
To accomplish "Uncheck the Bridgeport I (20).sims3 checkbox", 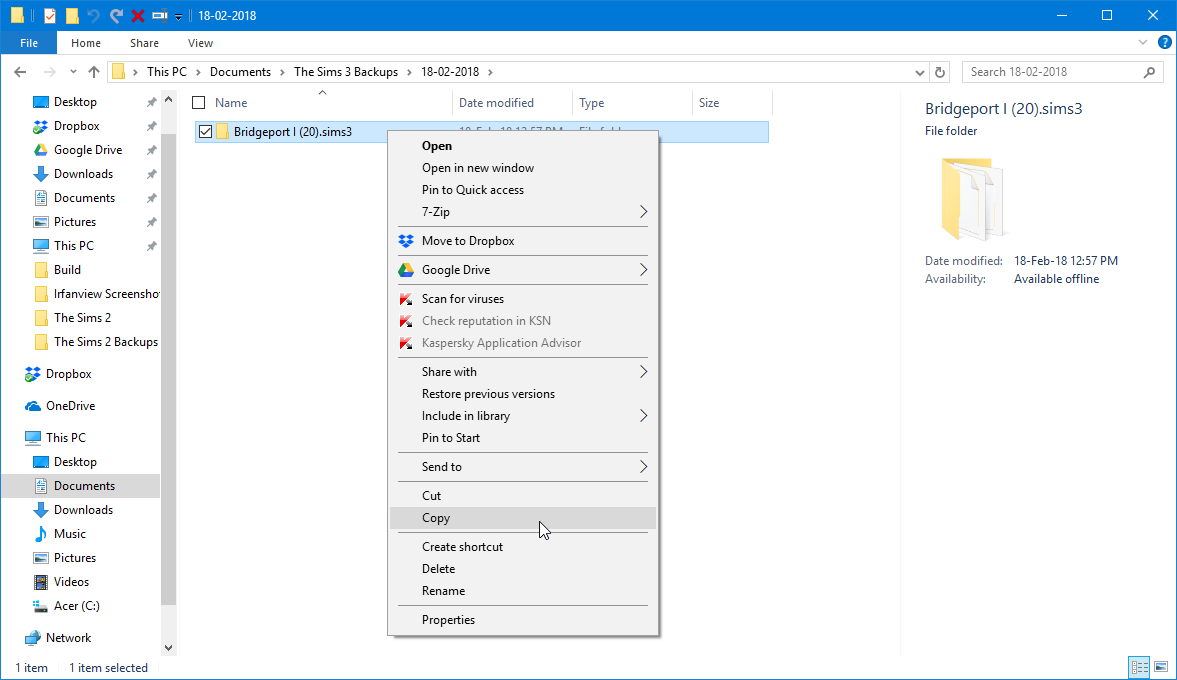I will 206,132.
